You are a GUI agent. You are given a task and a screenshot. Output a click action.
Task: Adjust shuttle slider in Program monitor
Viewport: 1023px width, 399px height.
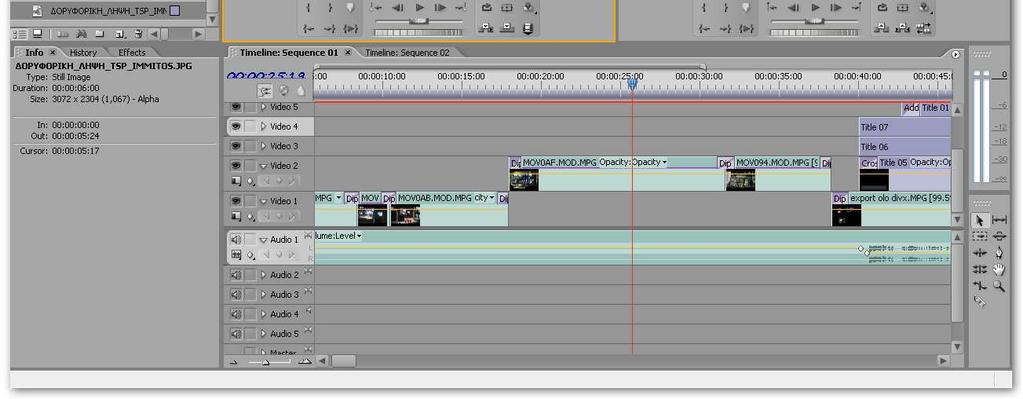click(814, 21)
